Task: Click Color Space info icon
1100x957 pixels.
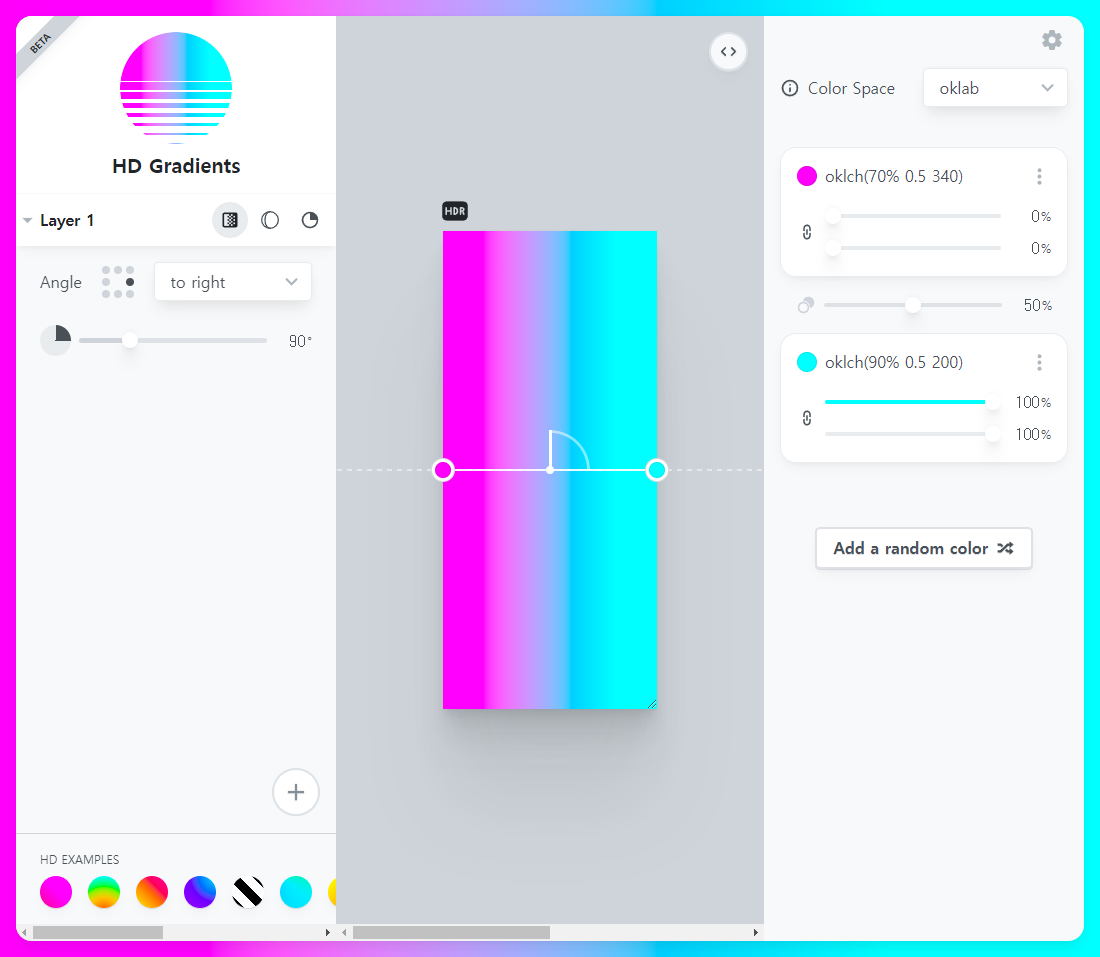Action: (x=790, y=88)
